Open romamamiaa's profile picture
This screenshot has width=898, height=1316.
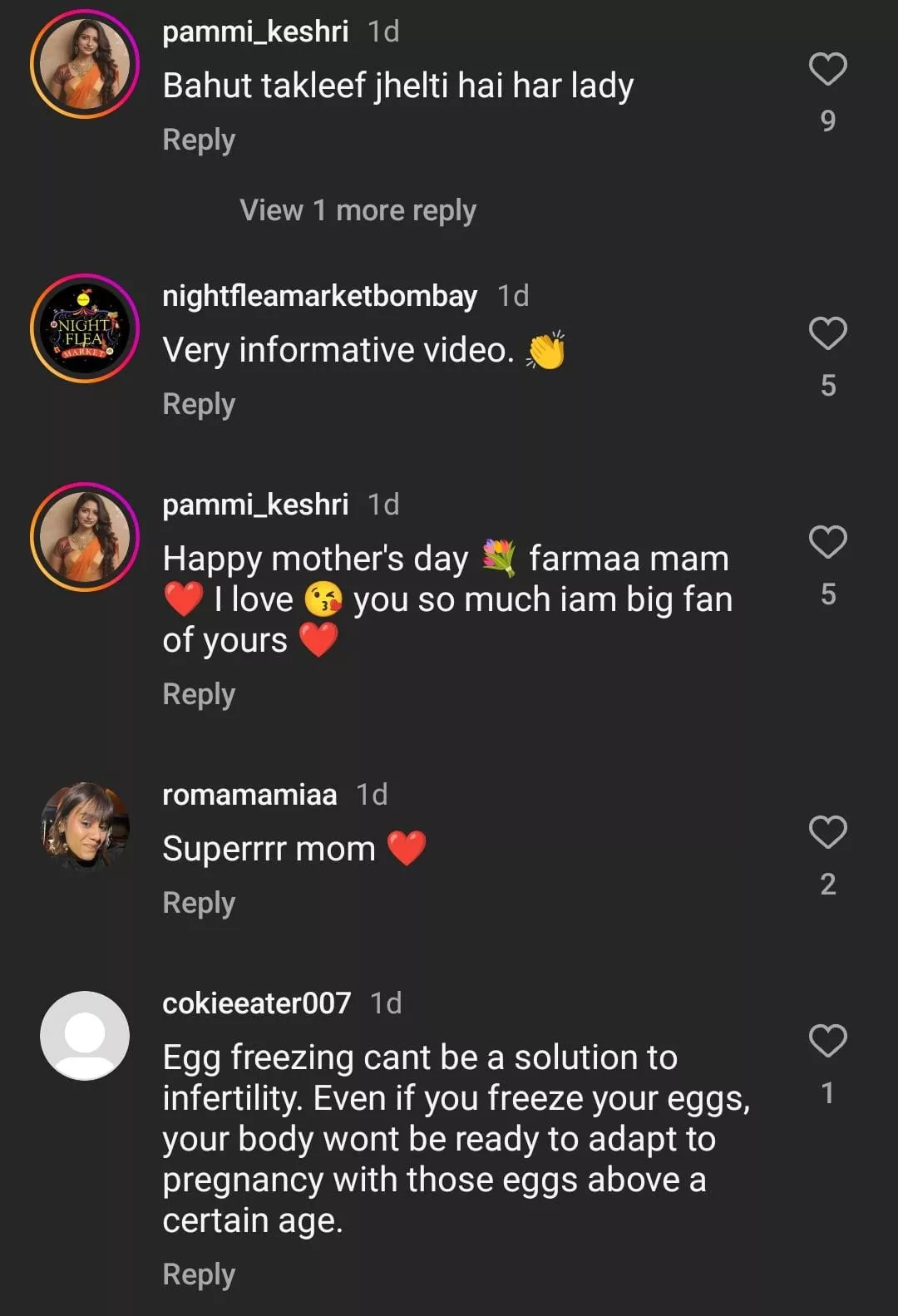click(x=85, y=826)
